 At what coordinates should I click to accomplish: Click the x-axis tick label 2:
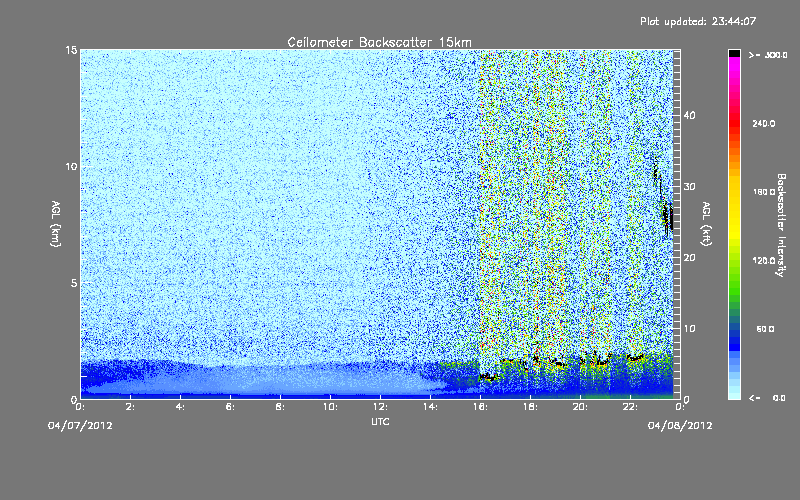click(130, 407)
